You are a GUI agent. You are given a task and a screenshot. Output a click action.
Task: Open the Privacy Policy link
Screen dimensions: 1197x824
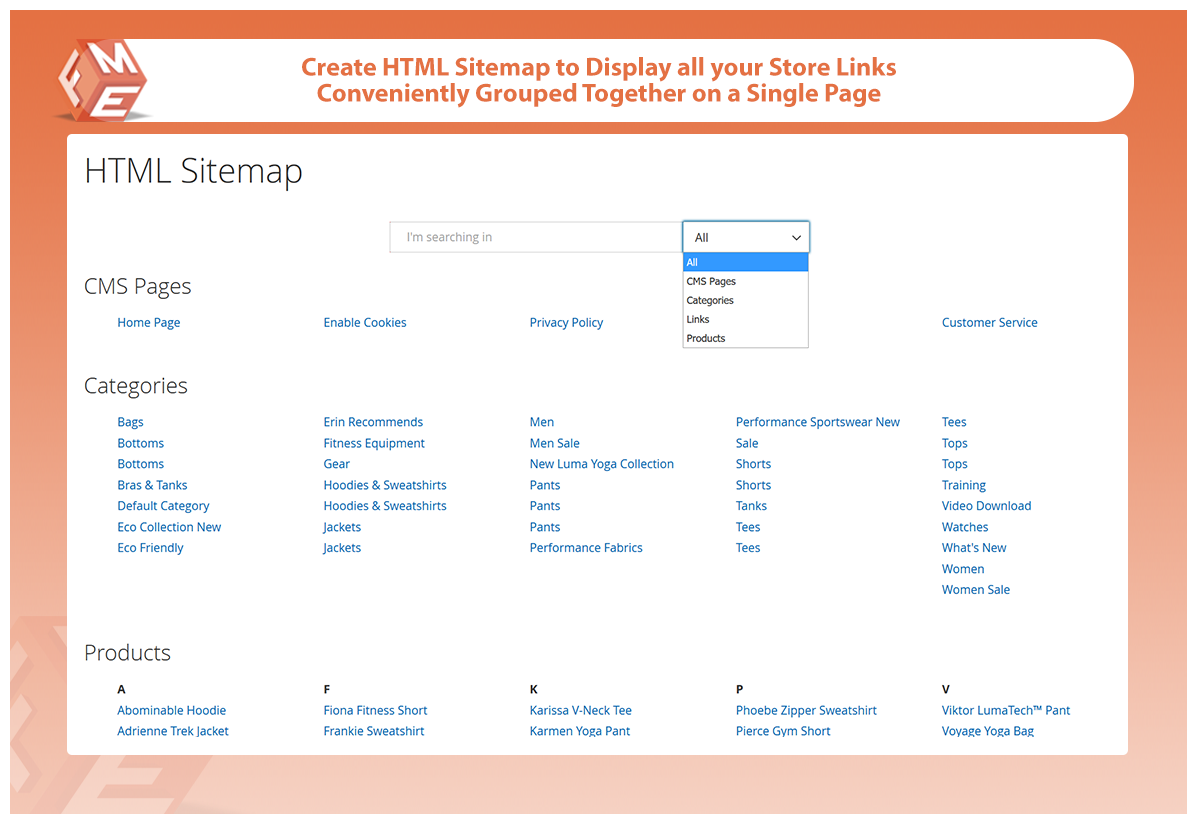coord(566,323)
